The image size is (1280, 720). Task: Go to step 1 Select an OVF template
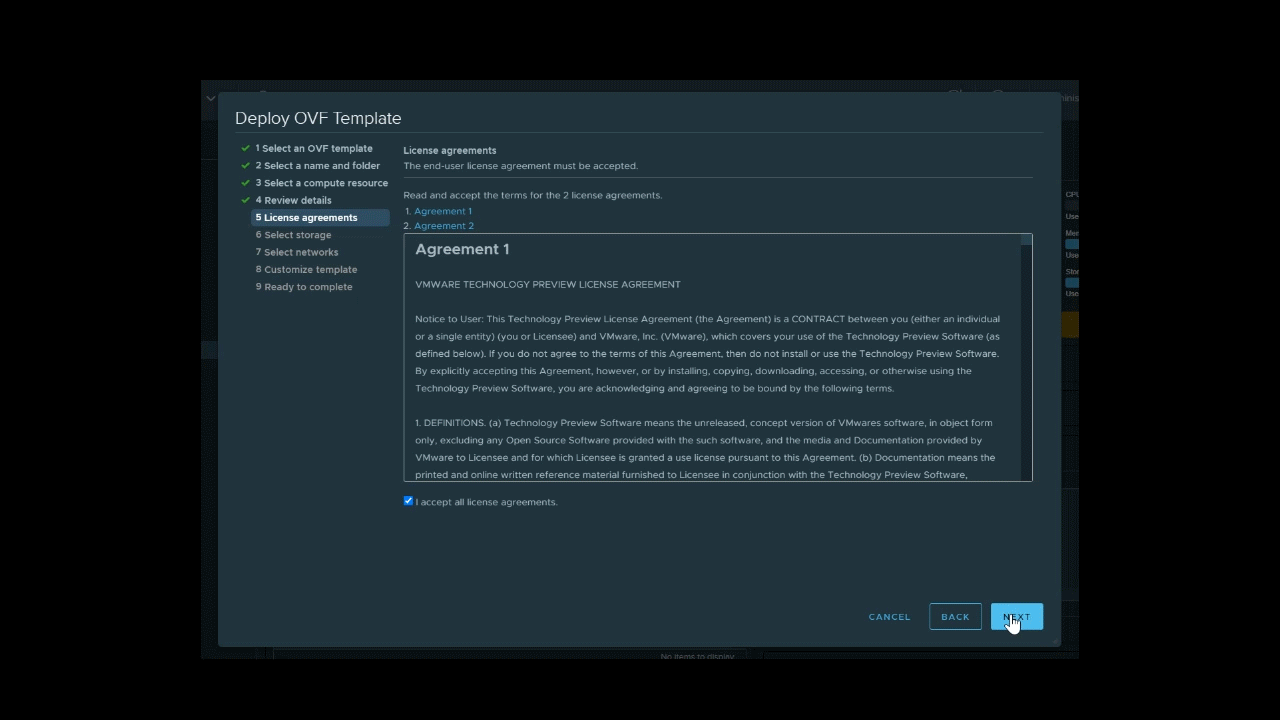pos(313,149)
